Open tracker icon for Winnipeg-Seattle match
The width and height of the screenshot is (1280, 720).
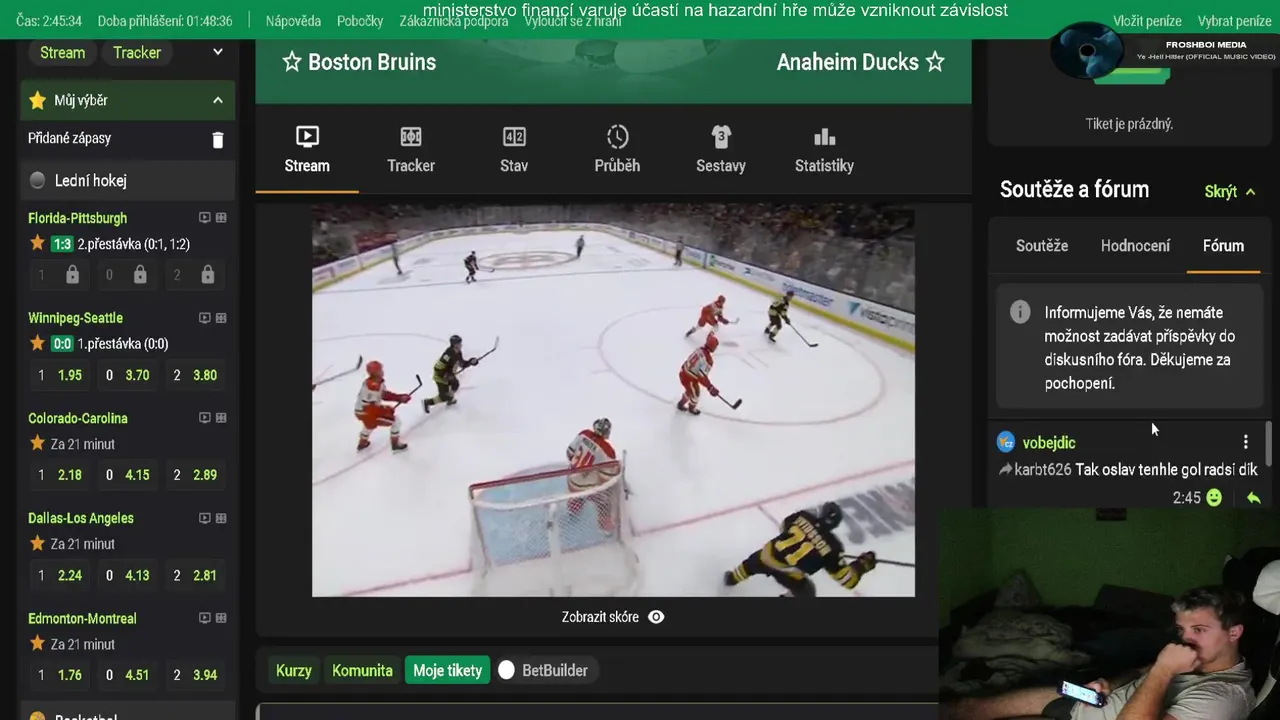pyautogui.click(x=221, y=318)
